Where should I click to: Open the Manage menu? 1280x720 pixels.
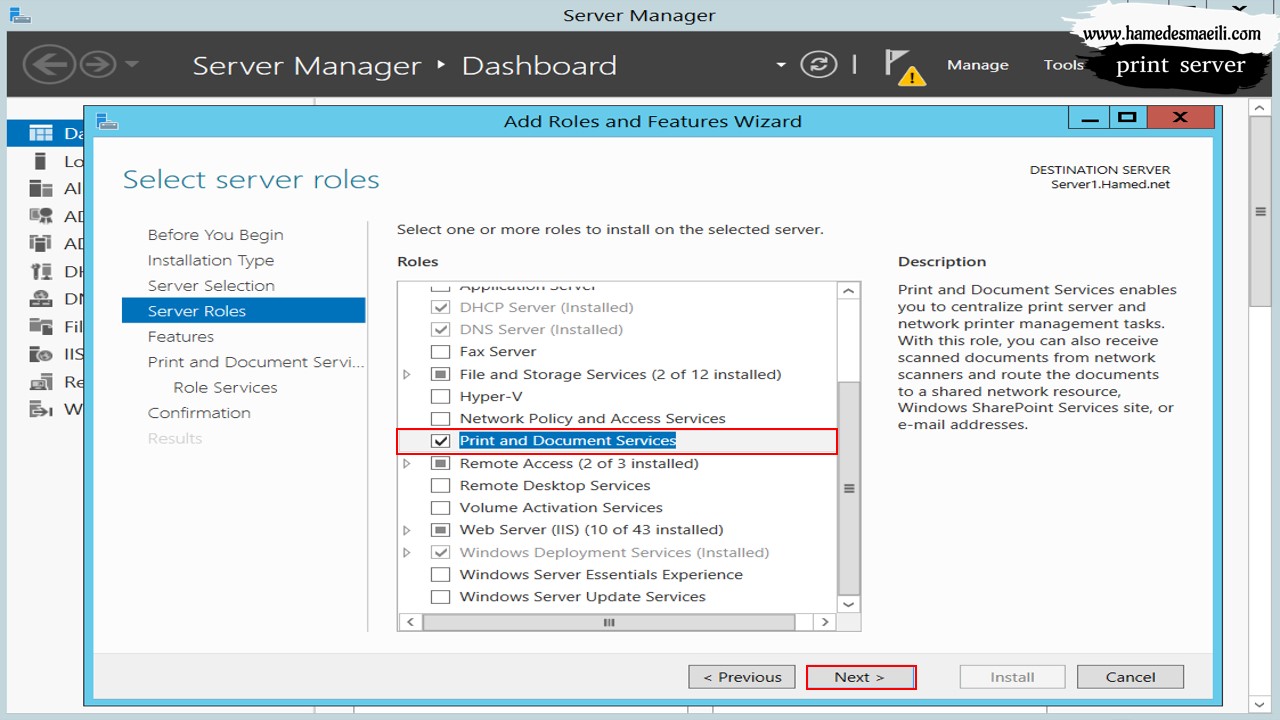[977, 65]
